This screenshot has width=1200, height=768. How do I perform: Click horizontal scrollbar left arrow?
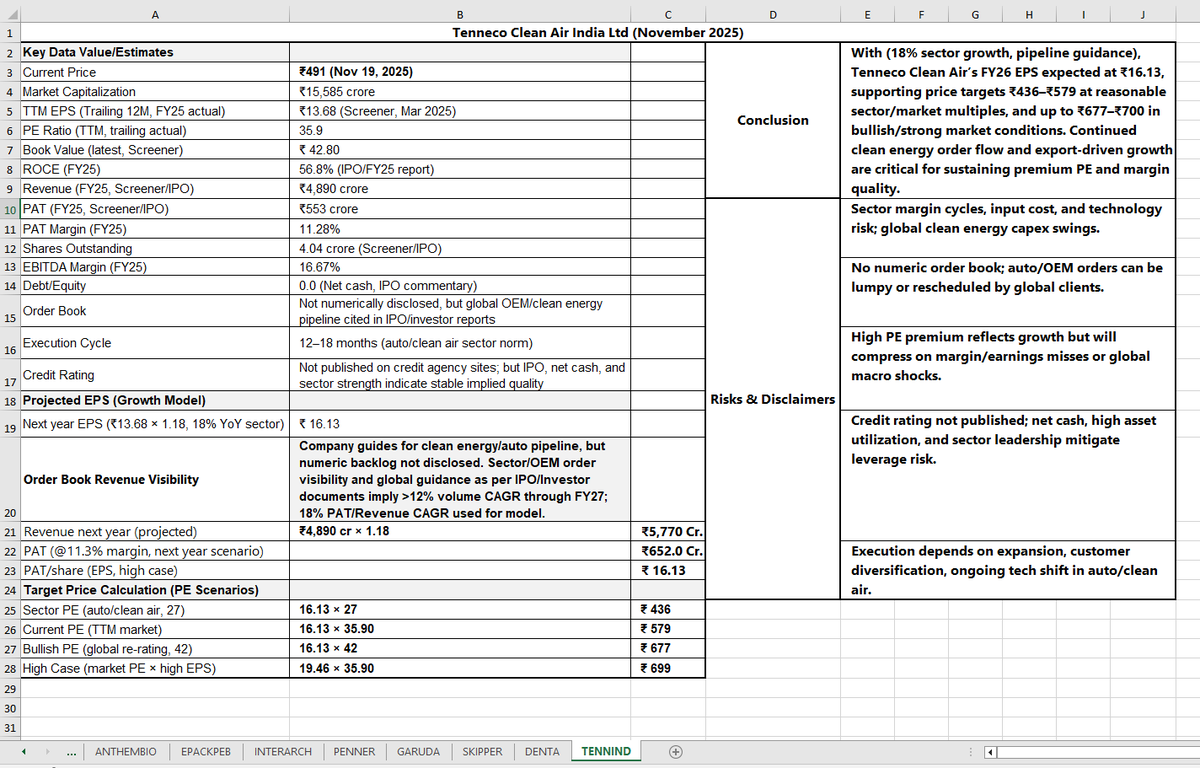click(x=990, y=751)
